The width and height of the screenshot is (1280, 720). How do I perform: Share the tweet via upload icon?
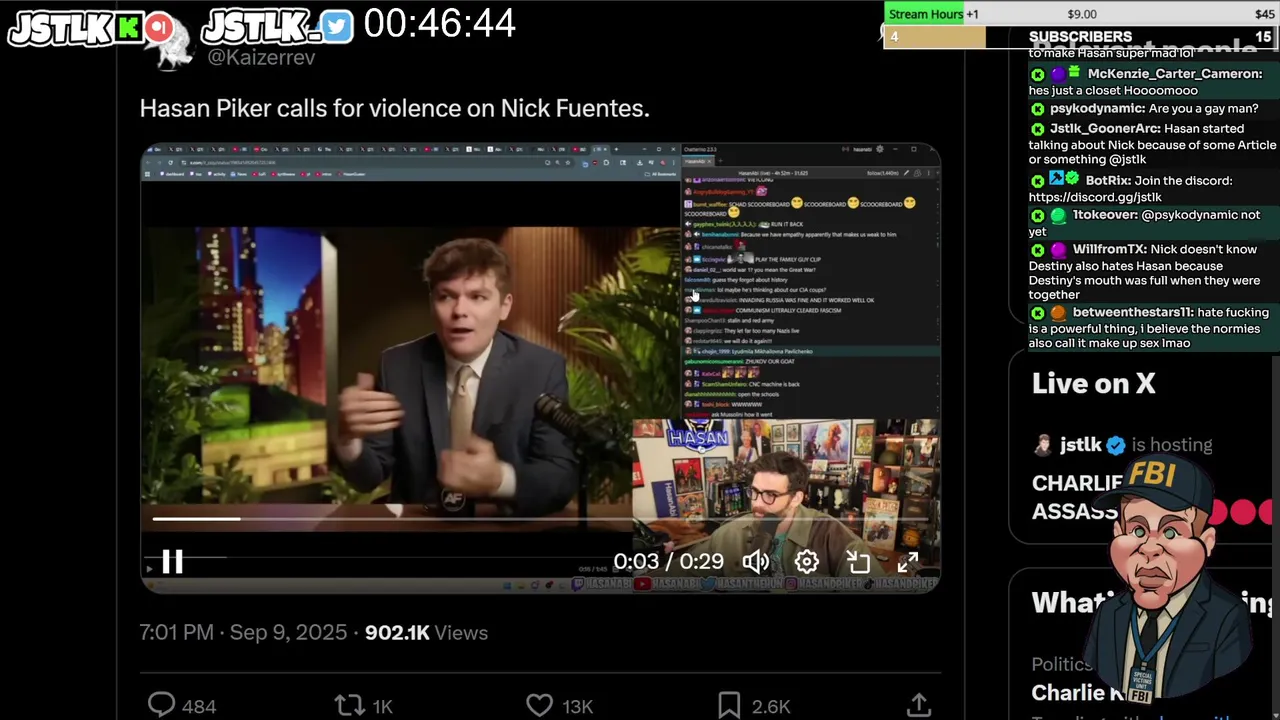point(919,706)
